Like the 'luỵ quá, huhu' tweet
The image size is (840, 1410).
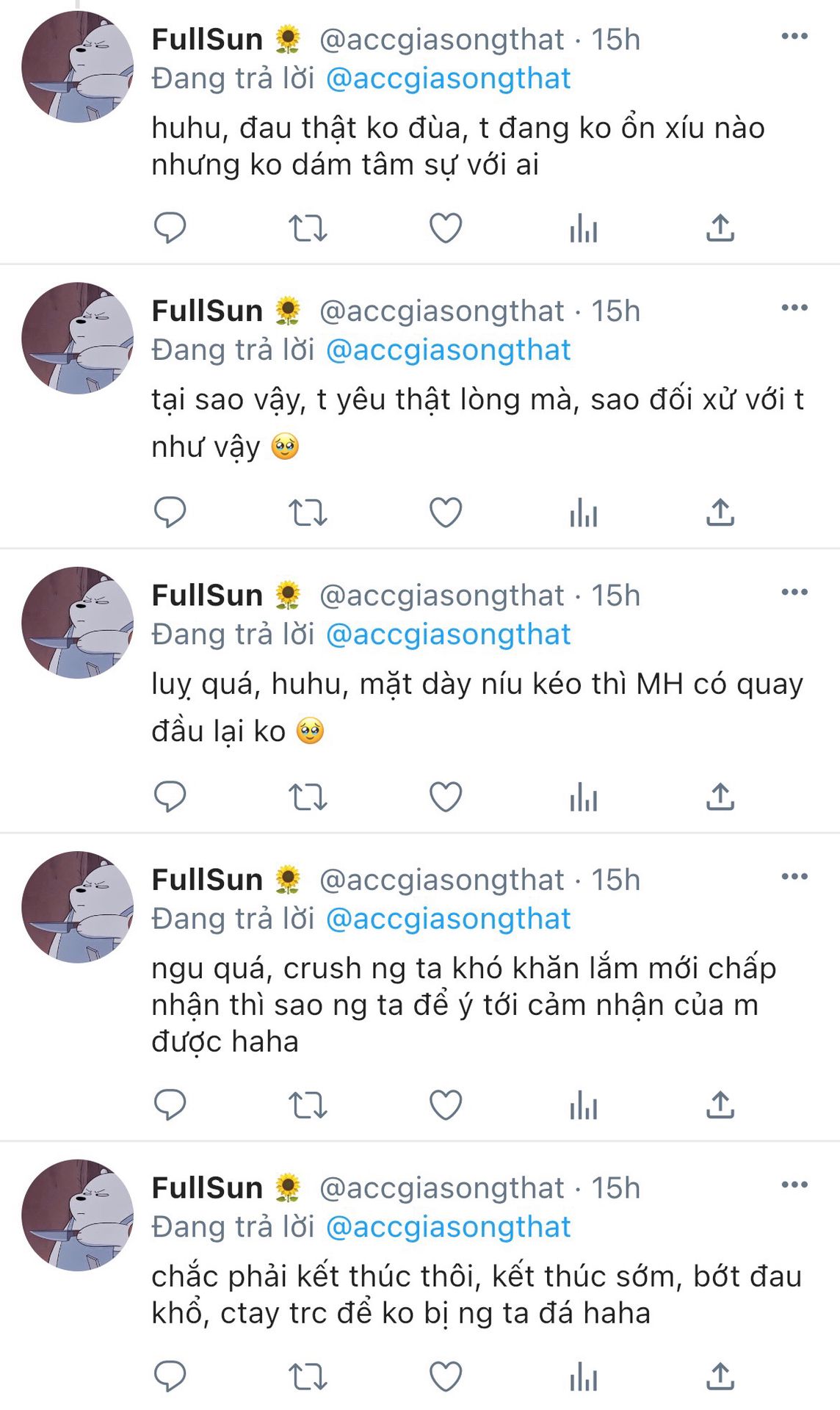coord(445,797)
